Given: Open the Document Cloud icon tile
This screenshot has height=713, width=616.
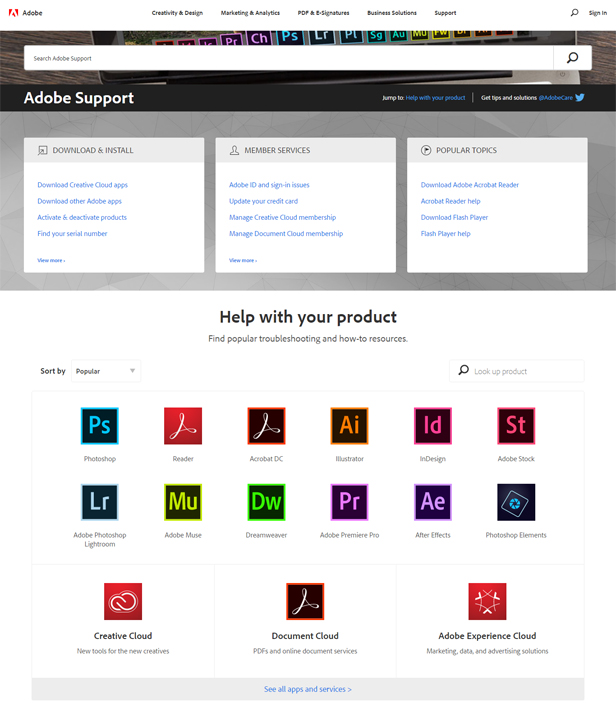Looking at the screenshot, I should [x=305, y=601].
